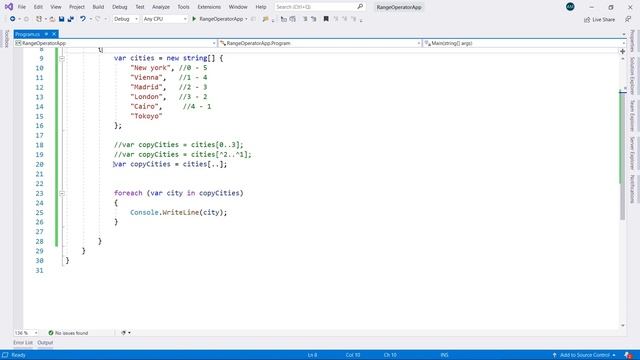Screen dimensions: 640x360
Task: Open the Toolbox side panel
Action: click(6, 39)
